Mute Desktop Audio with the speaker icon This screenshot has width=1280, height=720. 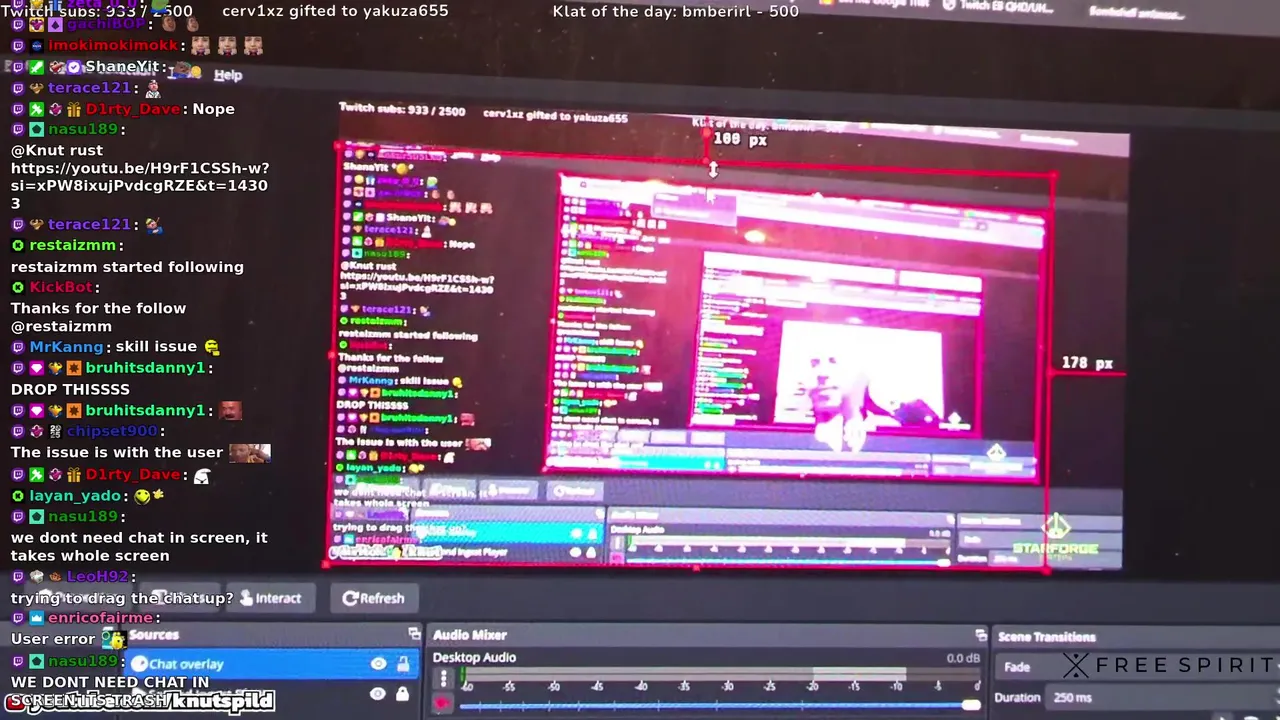click(442, 704)
